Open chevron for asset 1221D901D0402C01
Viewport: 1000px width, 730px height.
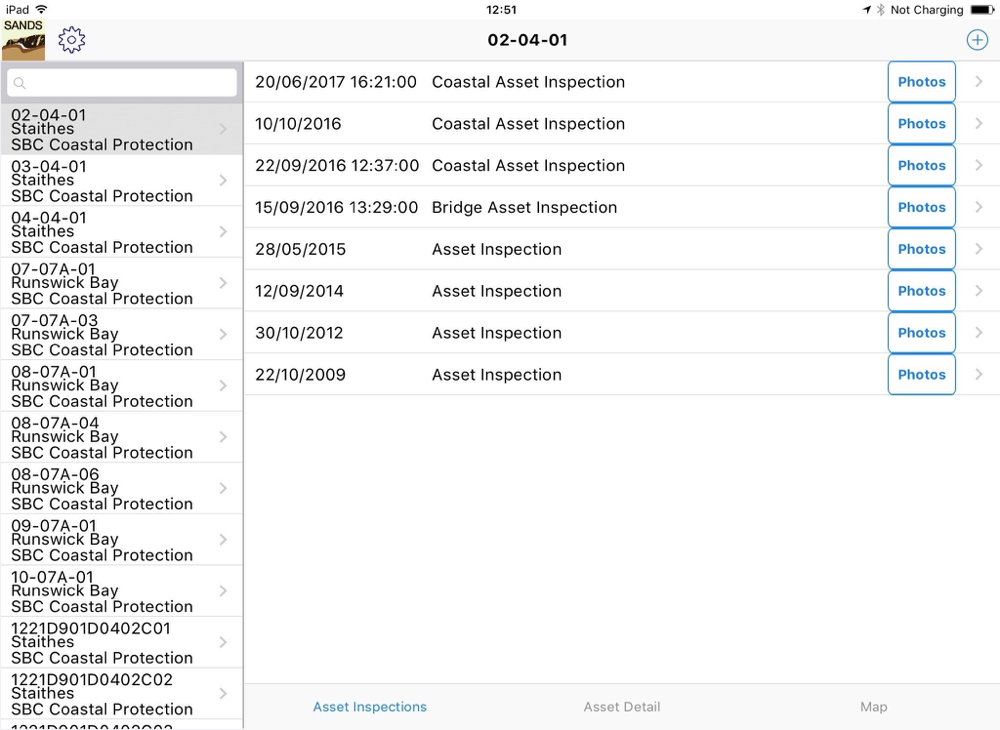point(223,642)
